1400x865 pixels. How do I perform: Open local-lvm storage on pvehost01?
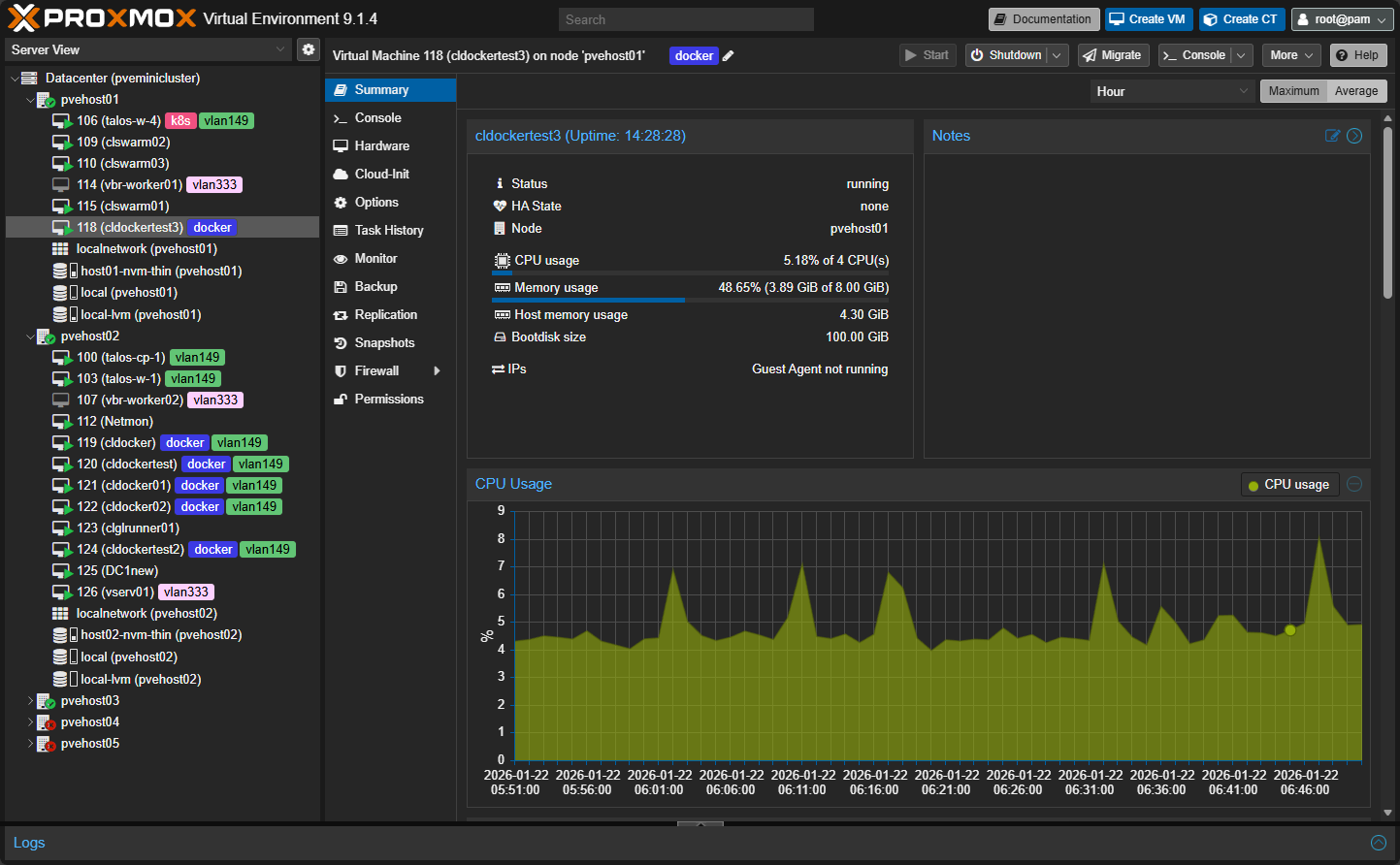[141, 314]
